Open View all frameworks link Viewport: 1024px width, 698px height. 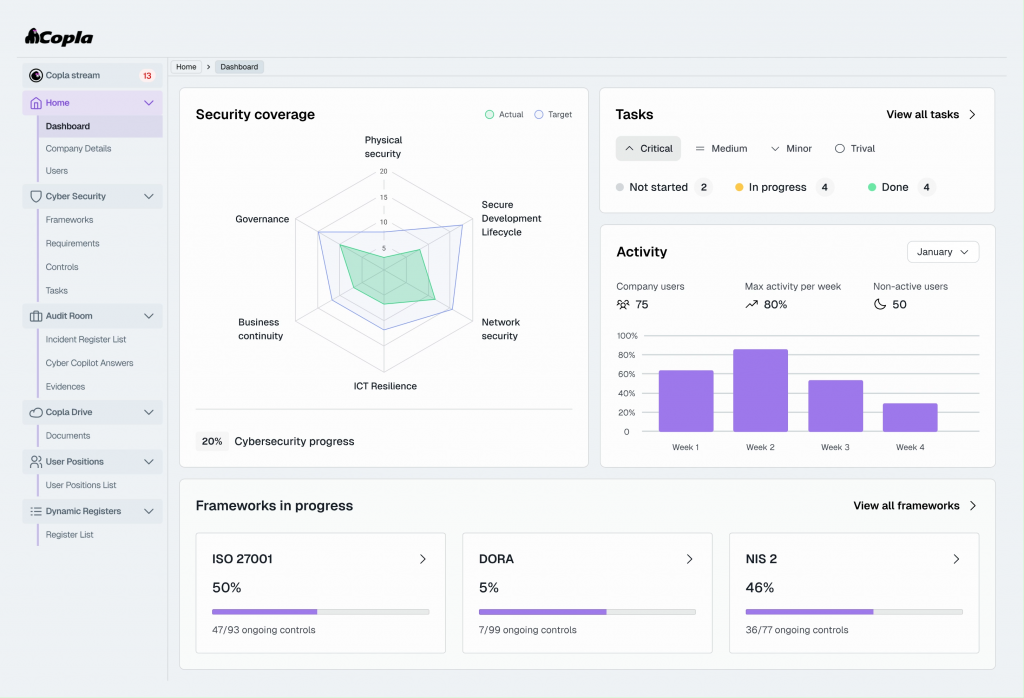pos(915,506)
